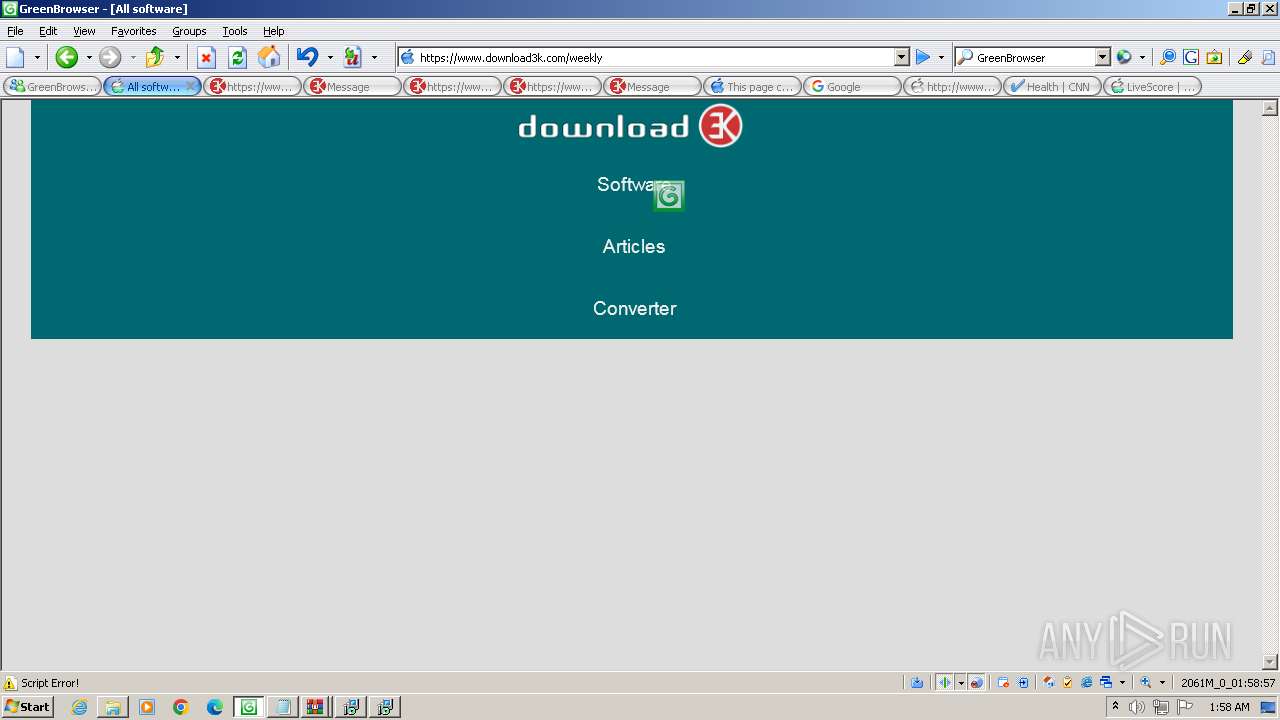The width and height of the screenshot is (1280, 720).
Task: Close the All software tab via its X
Action: (191, 86)
